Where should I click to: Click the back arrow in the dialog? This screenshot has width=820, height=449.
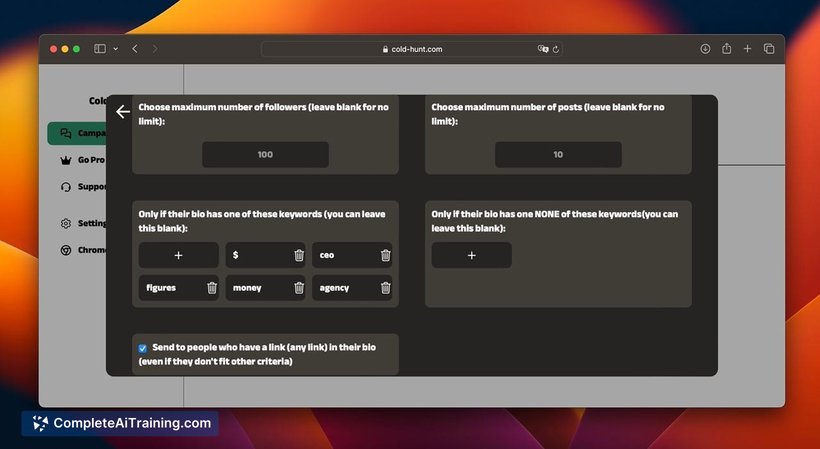point(123,111)
